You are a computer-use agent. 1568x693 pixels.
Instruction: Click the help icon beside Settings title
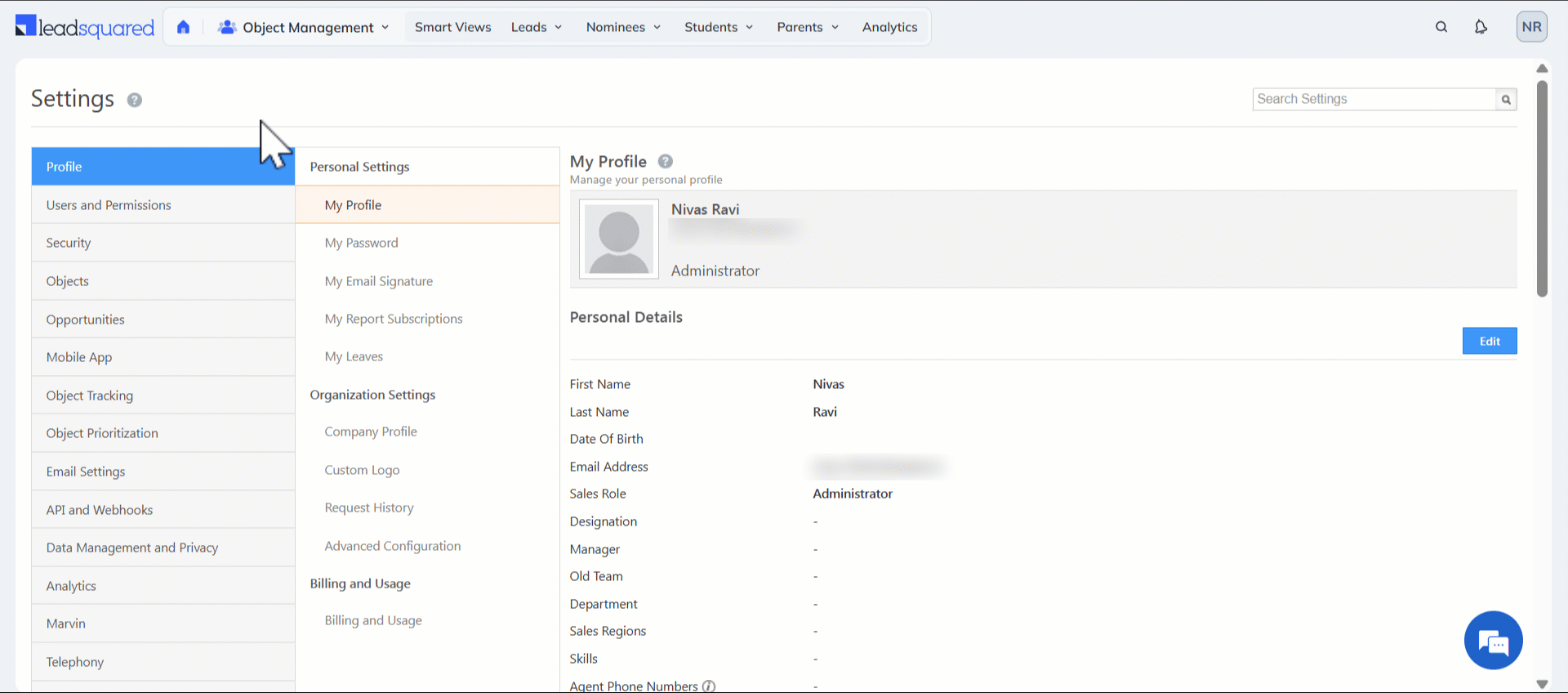click(x=135, y=100)
